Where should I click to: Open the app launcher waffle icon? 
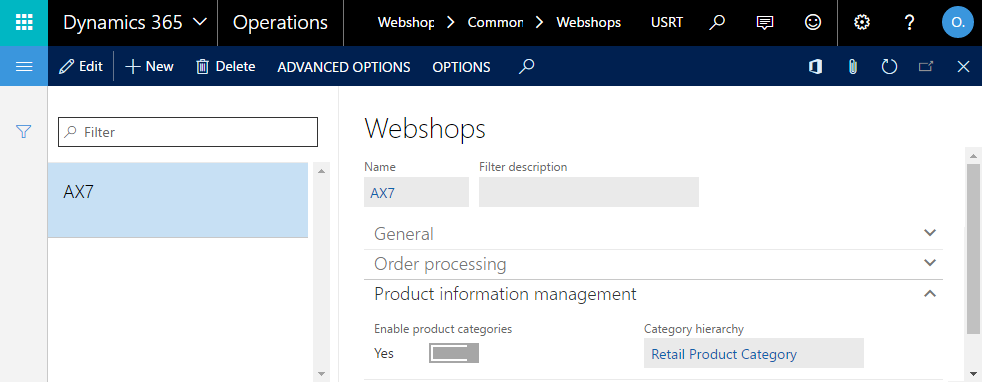click(24, 23)
